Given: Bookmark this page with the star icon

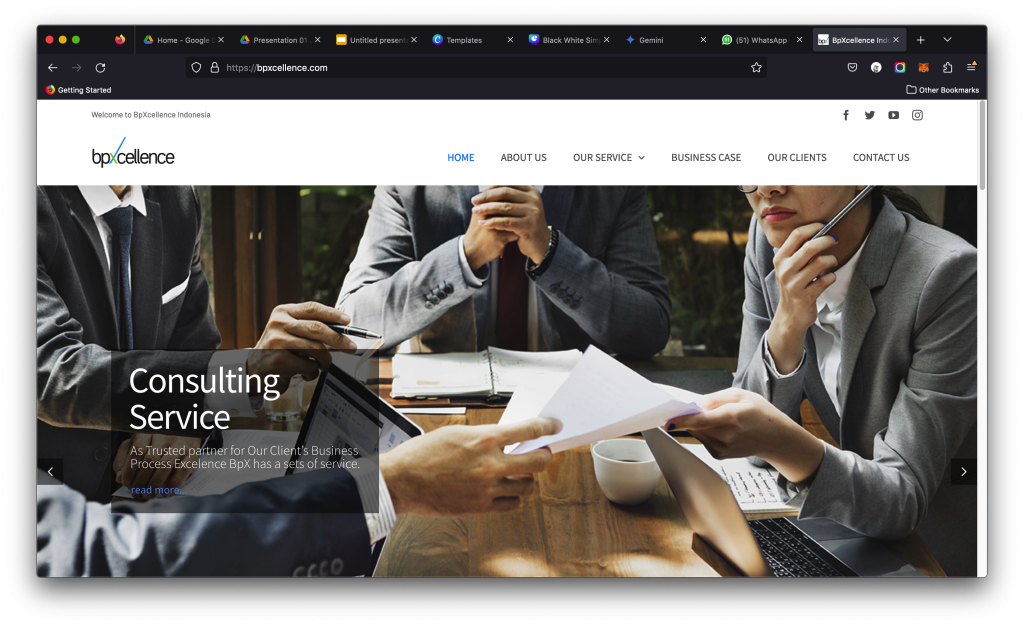Looking at the screenshot, I should [x=756, y=67].
